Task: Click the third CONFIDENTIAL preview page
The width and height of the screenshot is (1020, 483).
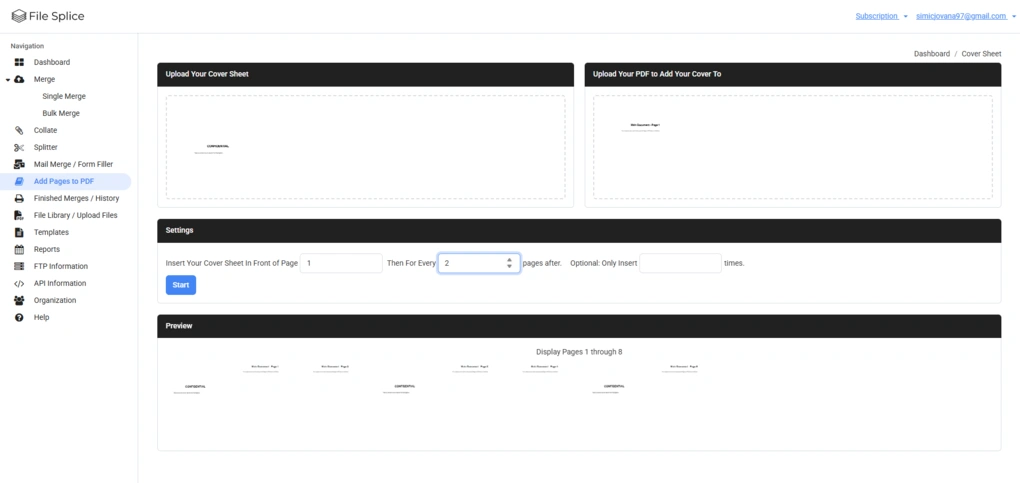Action: [610, 389]
